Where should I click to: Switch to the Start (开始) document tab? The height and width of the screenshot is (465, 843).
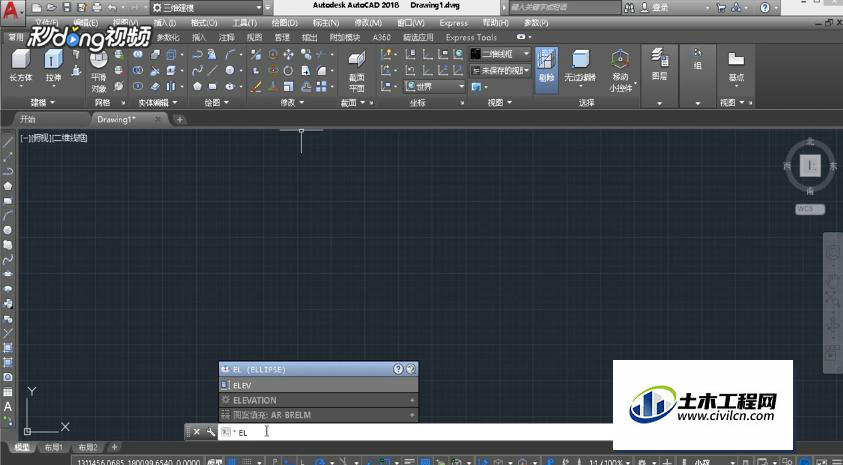coord(27,119)
